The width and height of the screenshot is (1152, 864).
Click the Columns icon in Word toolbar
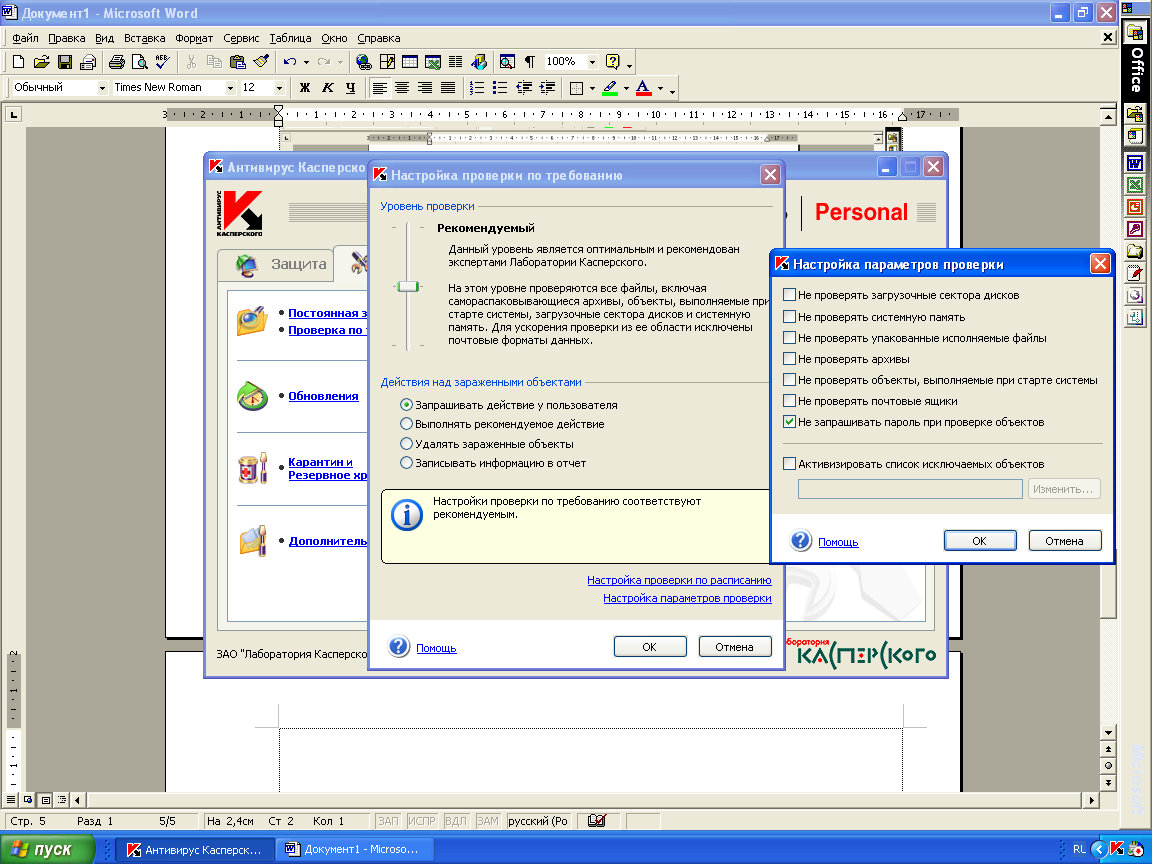tap(456, 62)
